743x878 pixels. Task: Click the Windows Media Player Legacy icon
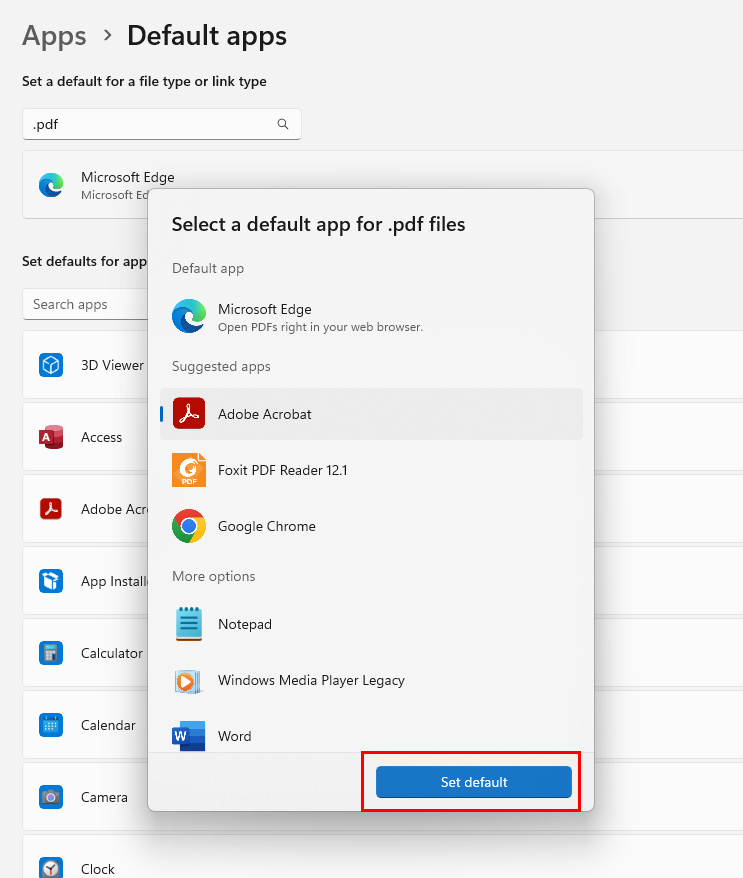click(188, 681)
